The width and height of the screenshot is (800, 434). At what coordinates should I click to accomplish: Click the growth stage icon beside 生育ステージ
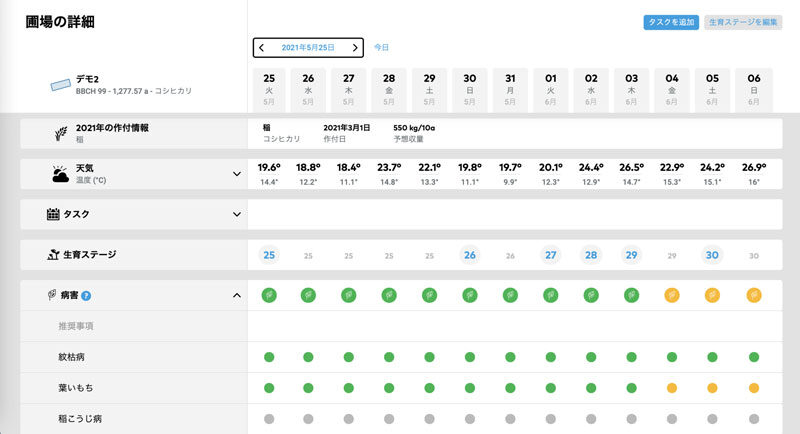[54, 255]
